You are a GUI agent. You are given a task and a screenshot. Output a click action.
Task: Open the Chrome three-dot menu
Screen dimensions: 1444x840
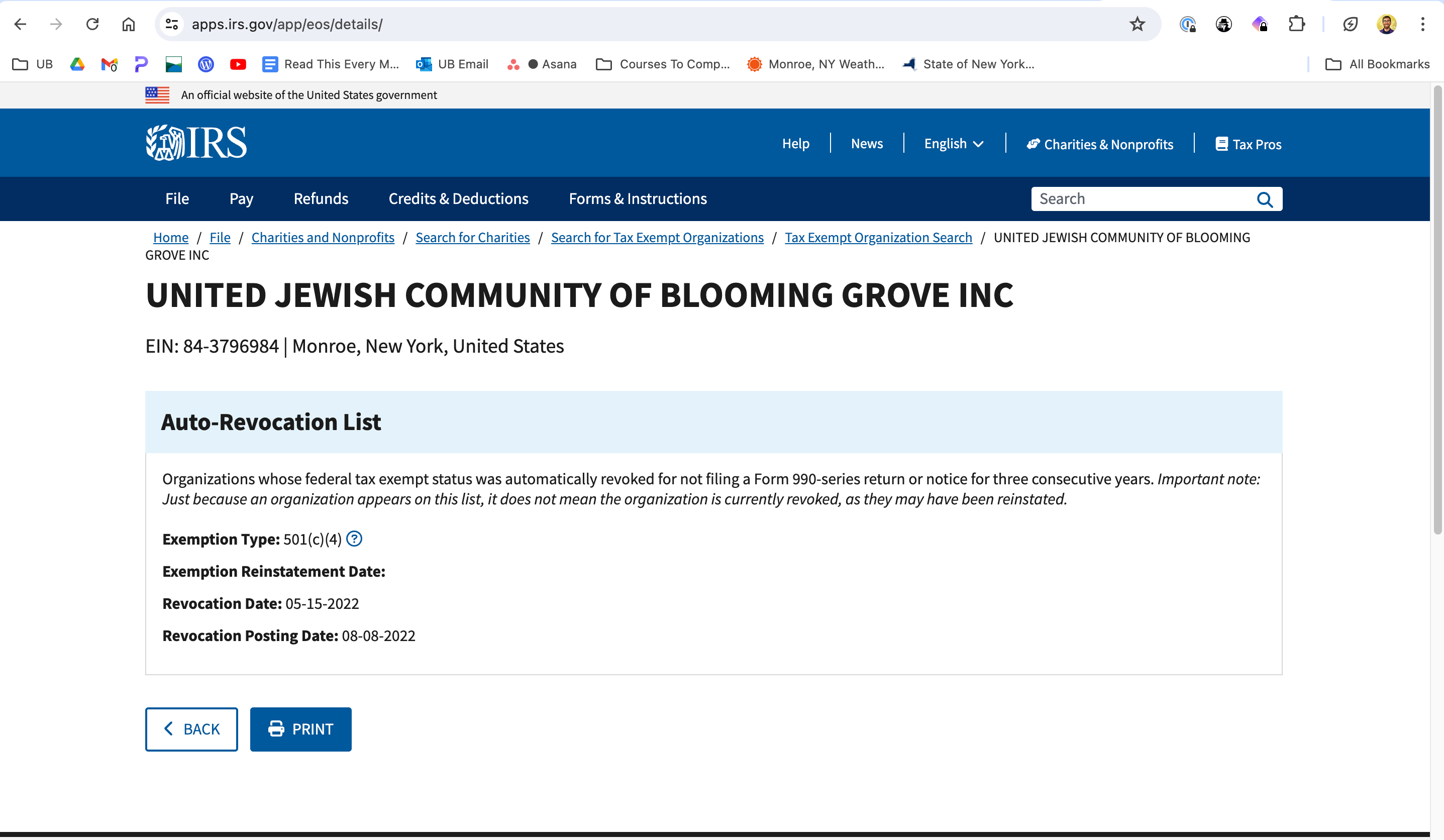[1422, 24]
